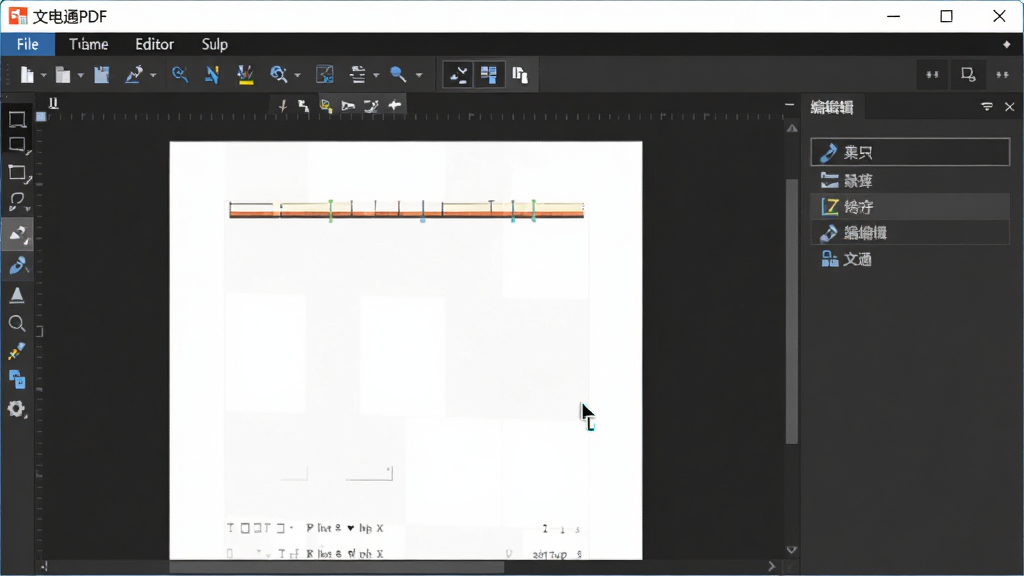Click the pause-like bars icon above the ruler
Image resolution: width=1024 pixels, height=576 pixels.
[x=54, y=103]
